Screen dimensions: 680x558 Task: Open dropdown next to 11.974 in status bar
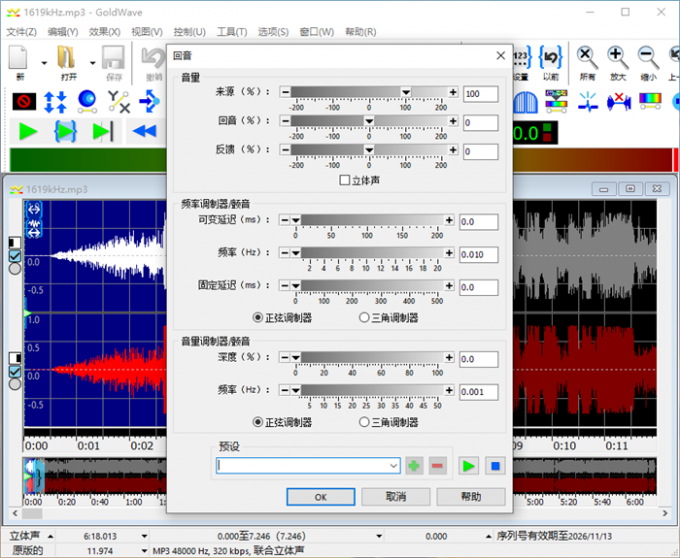(x=144, y=551)
